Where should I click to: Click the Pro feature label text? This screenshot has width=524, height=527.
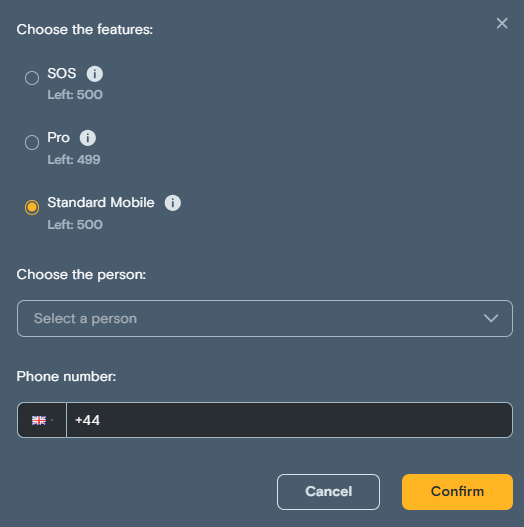[58, 137]
